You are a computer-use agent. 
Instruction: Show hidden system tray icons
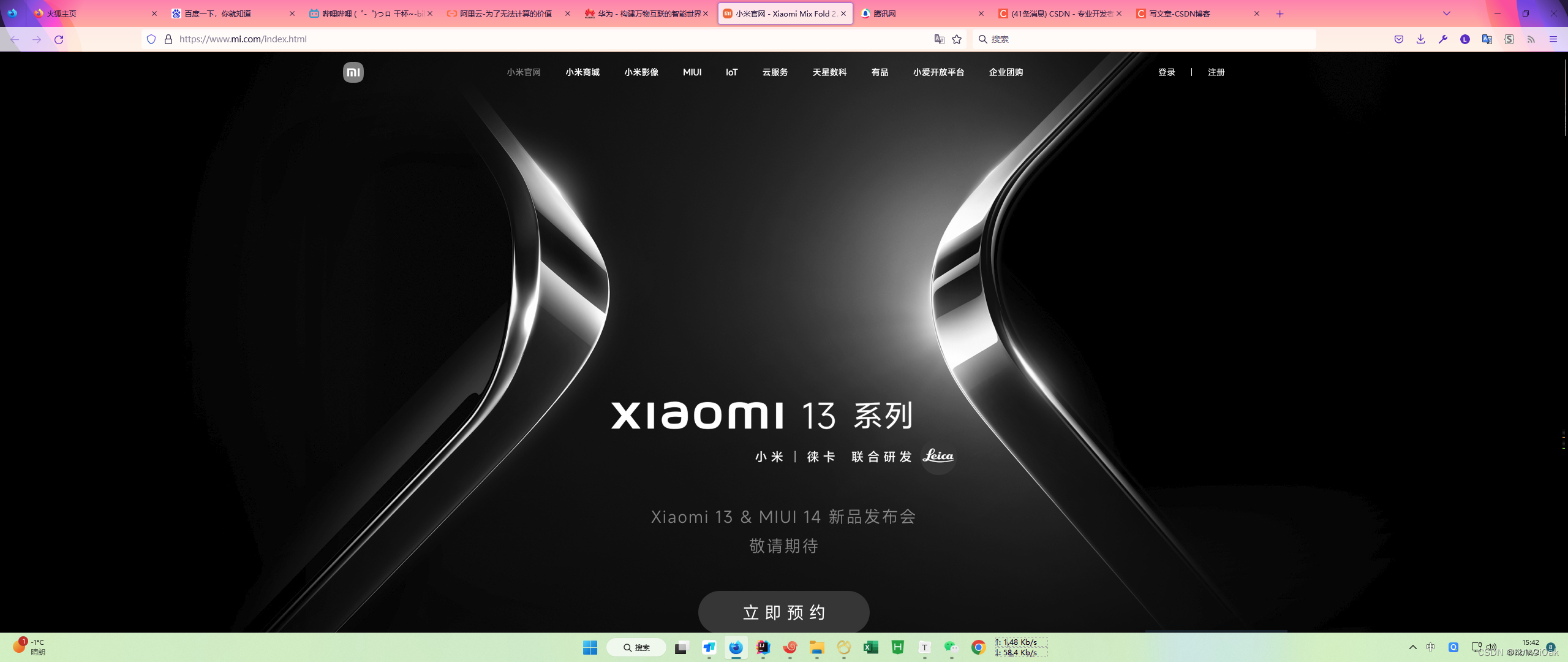[1412, 647]
